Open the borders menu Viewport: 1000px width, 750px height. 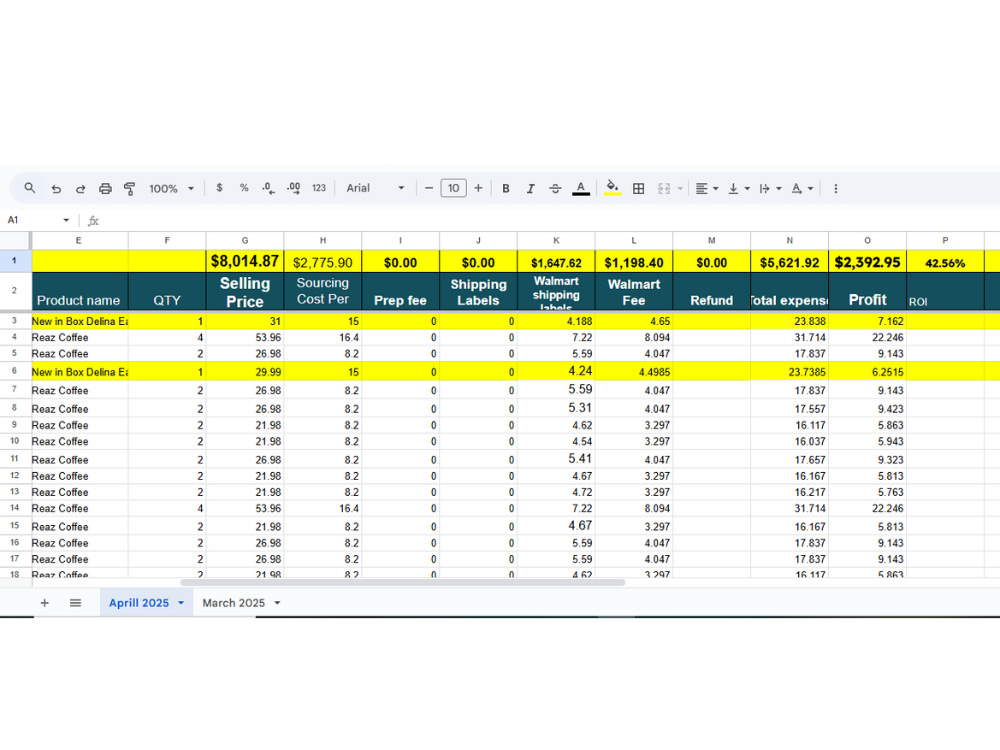[x=638, y=189]
